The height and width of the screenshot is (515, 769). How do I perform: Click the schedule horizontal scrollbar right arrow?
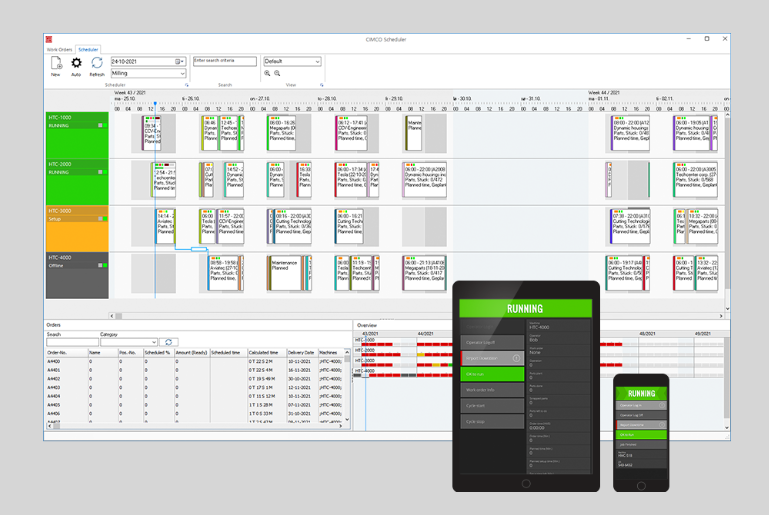pyautogui.click(x=721, y=316)
